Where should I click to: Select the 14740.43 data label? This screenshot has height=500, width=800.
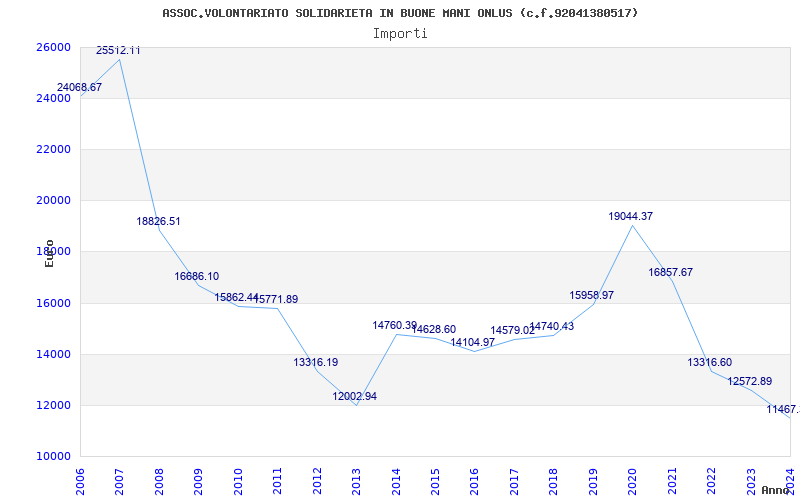pyautogui.click(x=552, y=326)
